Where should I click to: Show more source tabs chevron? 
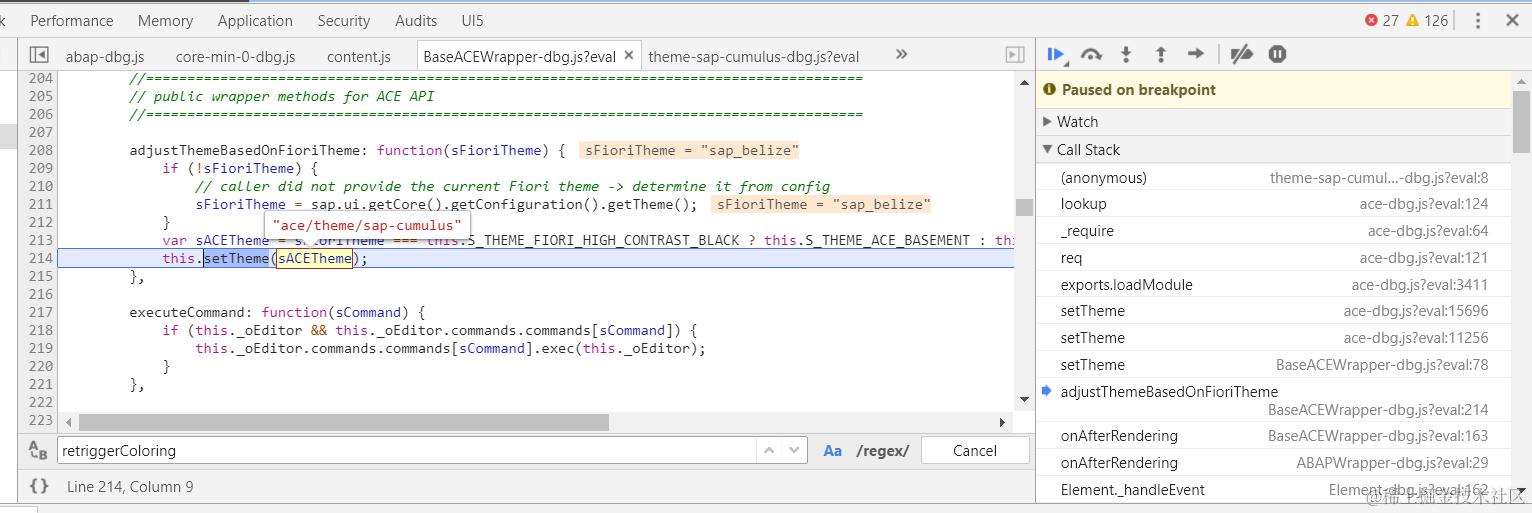(x=901, y=55)
